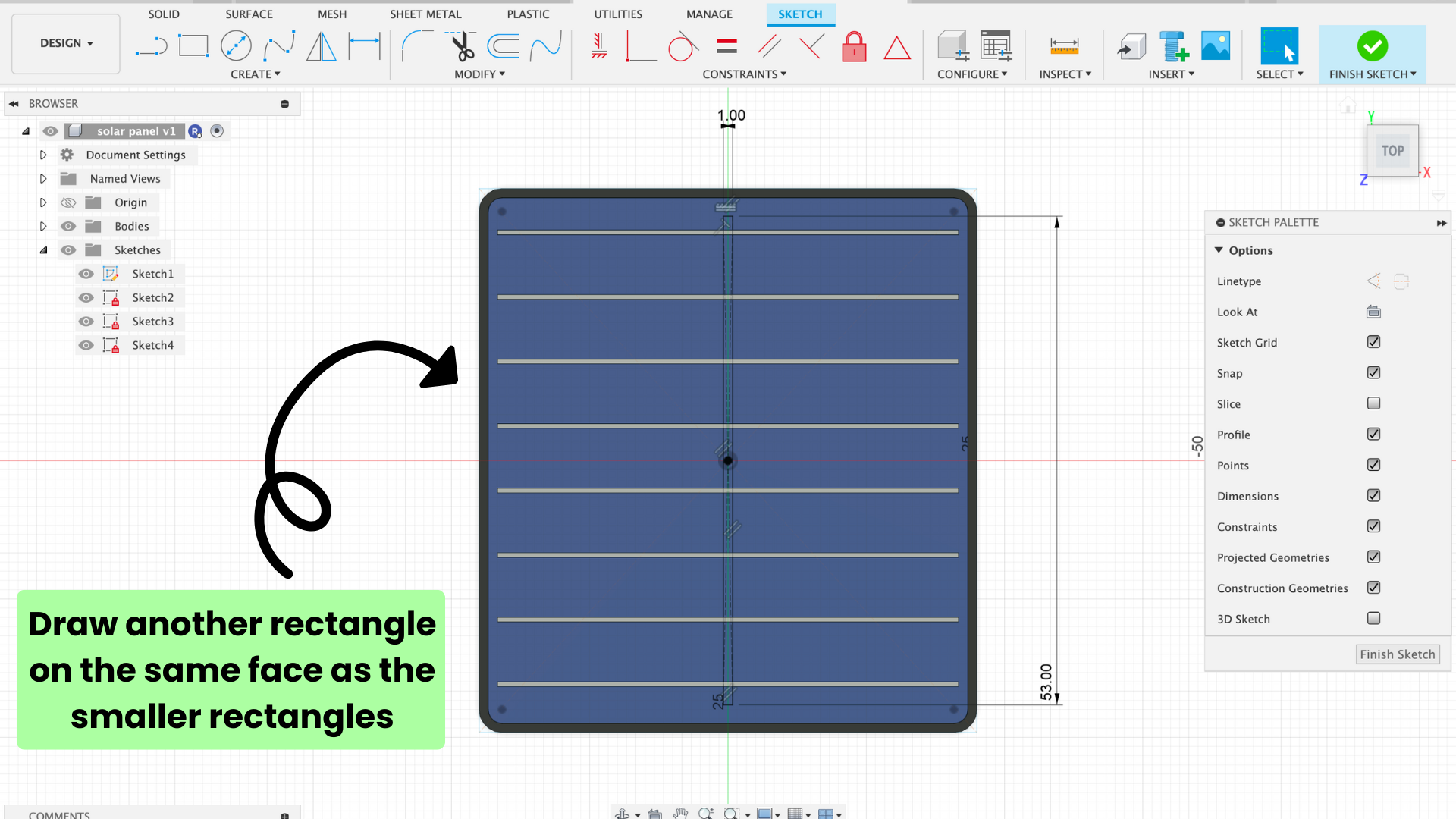Open the INSPECT dropdown menu
The image size is (1456, 819).
coord(1065,74)
